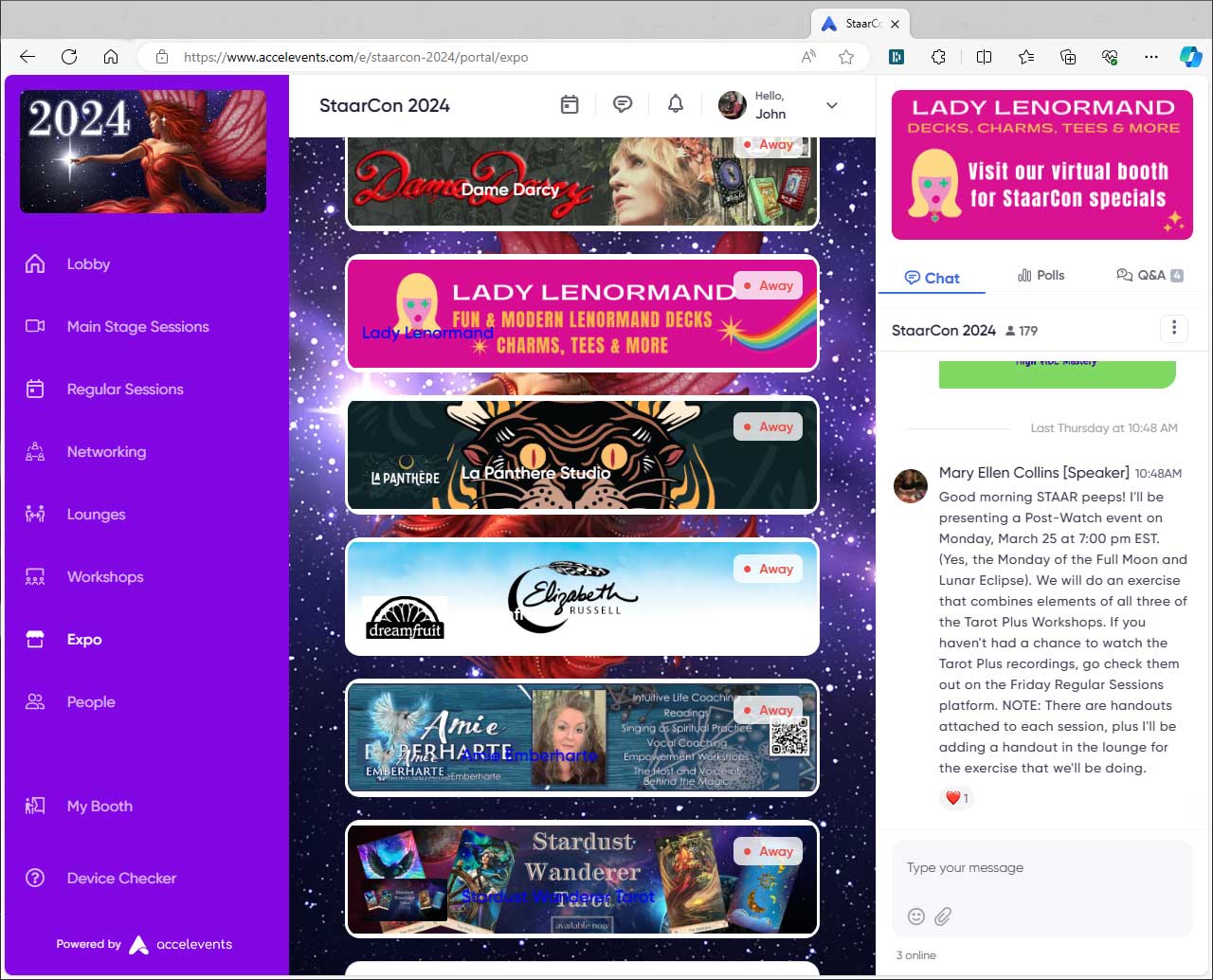Open the Stardust Wanderer Tarot booth link
Viewport: 1213px width, 980px height.
(557, 898)
